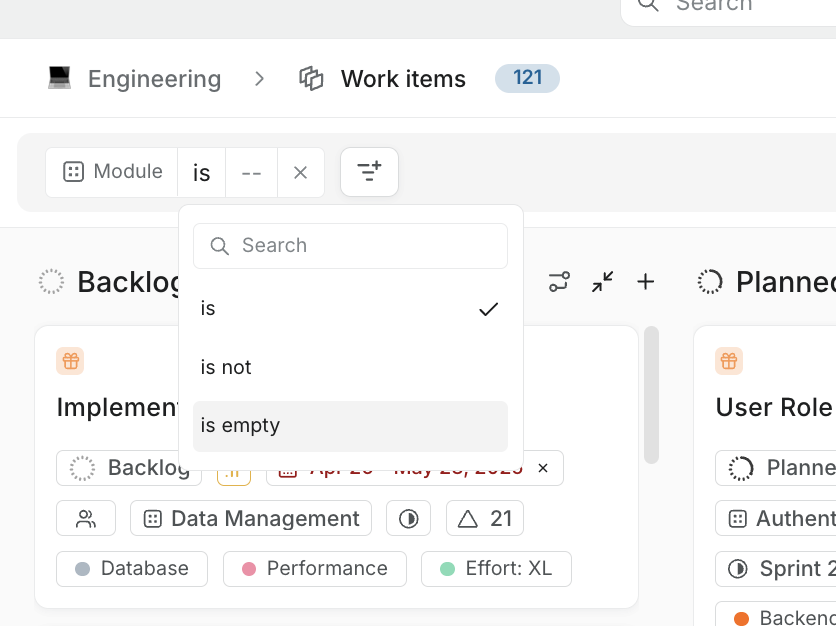
Task: Pick 'is empty' operator option
Action: (350, 426)
